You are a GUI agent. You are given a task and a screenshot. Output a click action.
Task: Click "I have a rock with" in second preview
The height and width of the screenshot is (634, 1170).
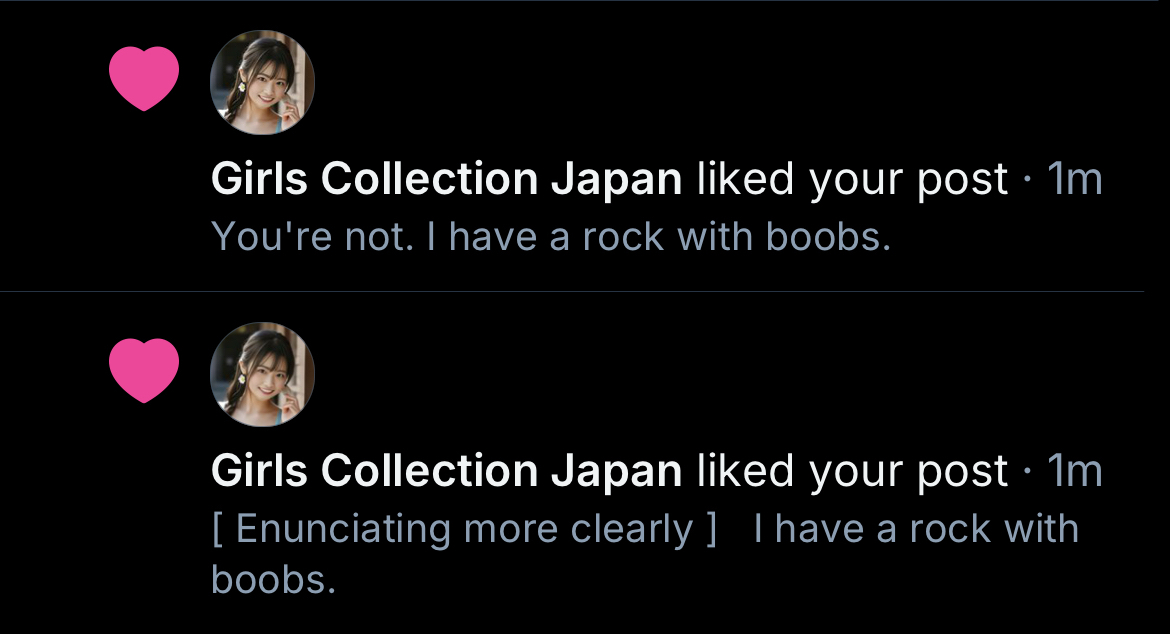click(x=916, y=529)
